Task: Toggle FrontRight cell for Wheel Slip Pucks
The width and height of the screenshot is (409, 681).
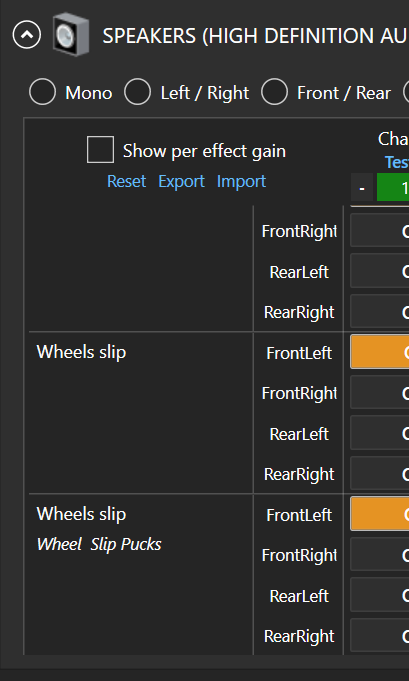Action: (x=379, y=555)
